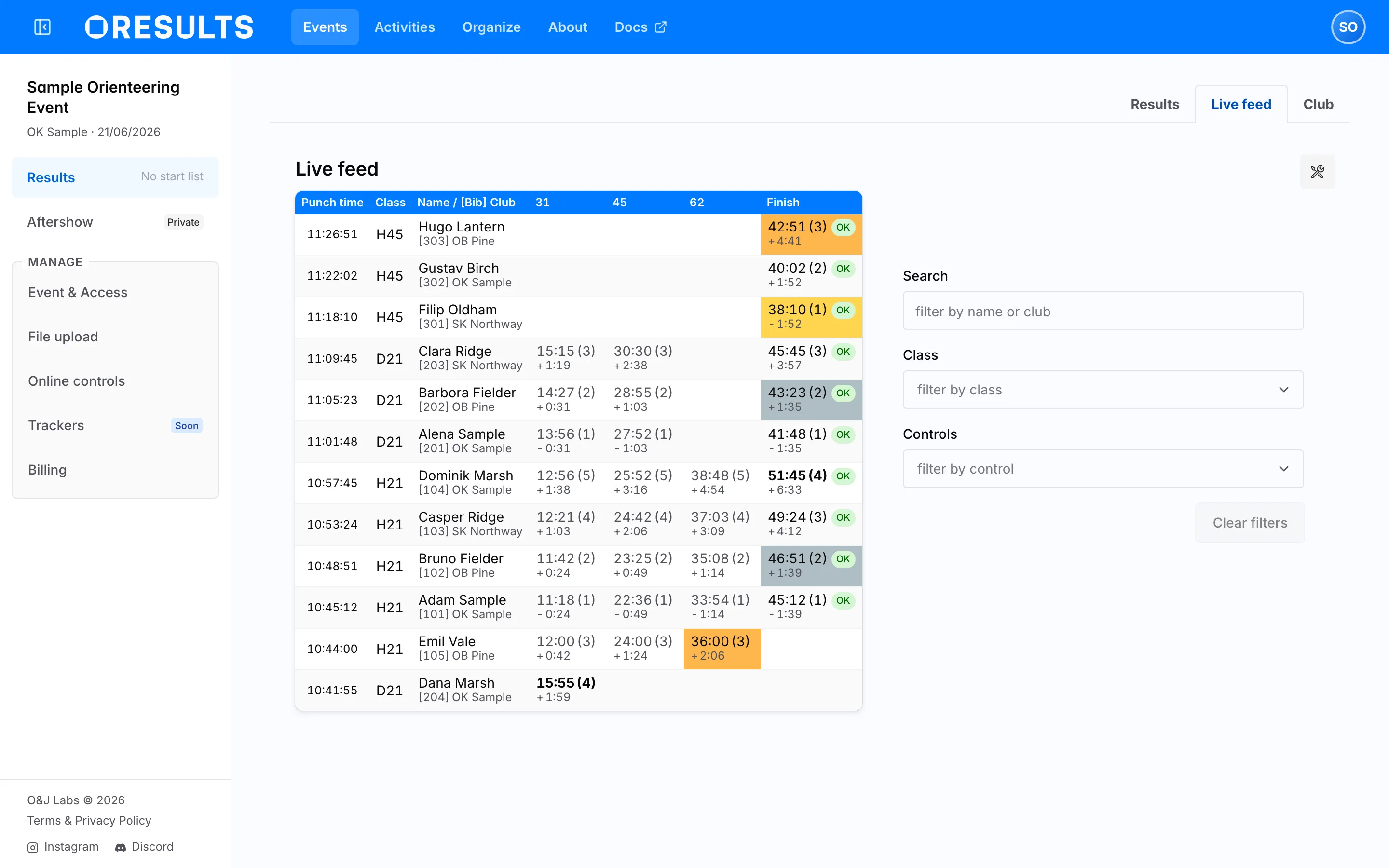Open Activities in top navigation
The width and height of the screenshot is (1389, 868).
point(405,27)
